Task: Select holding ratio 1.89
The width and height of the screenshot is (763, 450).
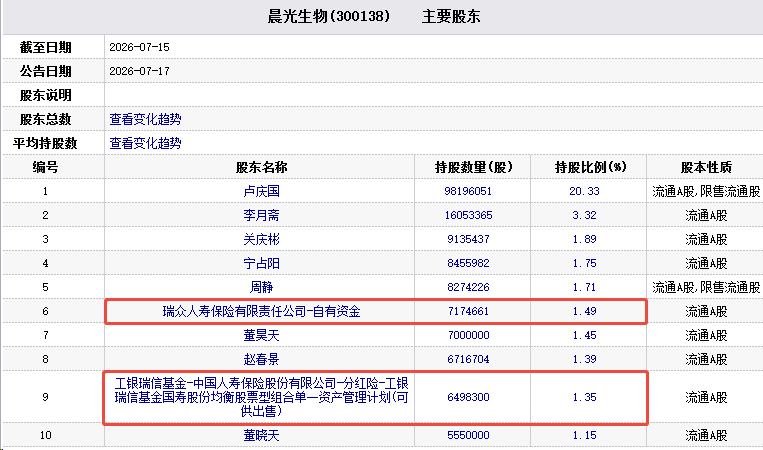Action: coord(584,239)
